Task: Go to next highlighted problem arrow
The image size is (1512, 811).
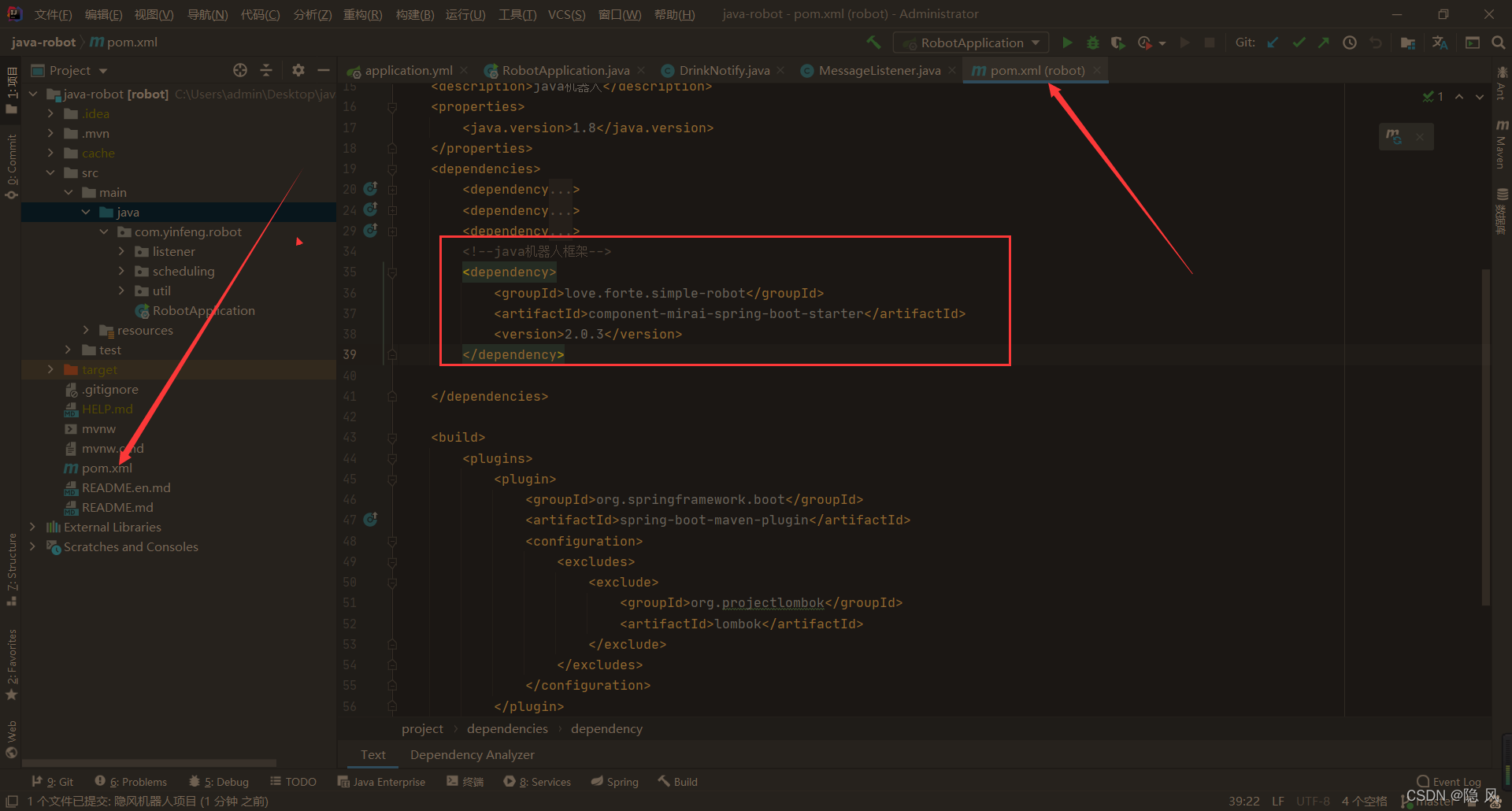Action: (1480, 97)
